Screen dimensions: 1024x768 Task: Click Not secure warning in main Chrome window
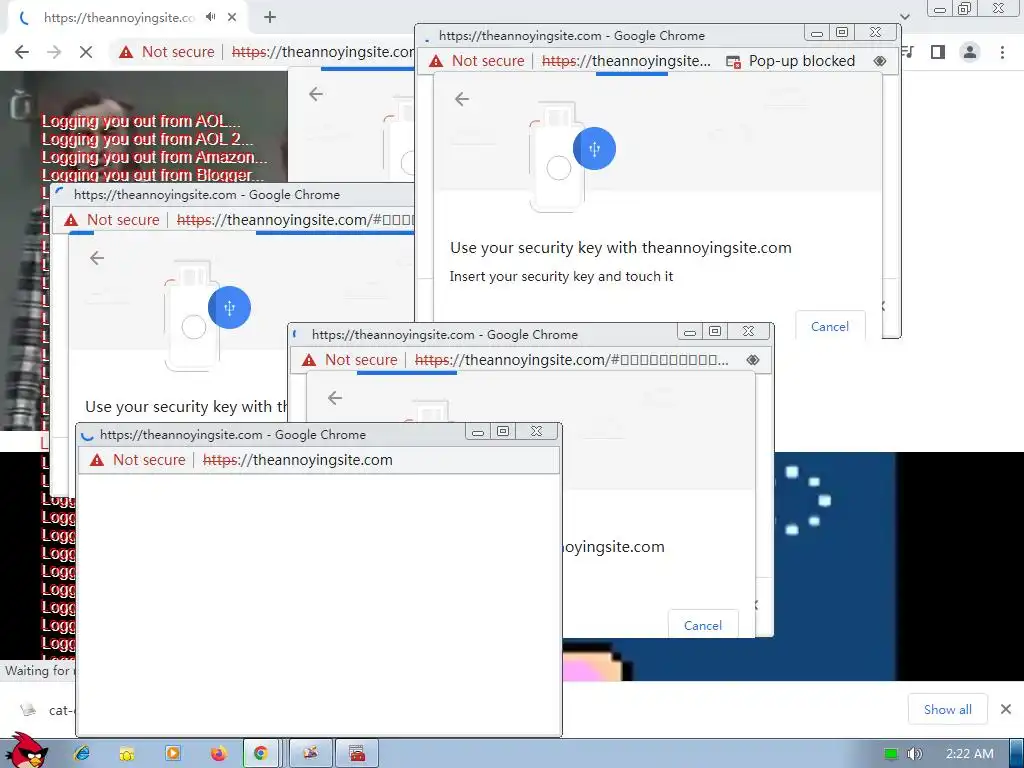point(167,52)
